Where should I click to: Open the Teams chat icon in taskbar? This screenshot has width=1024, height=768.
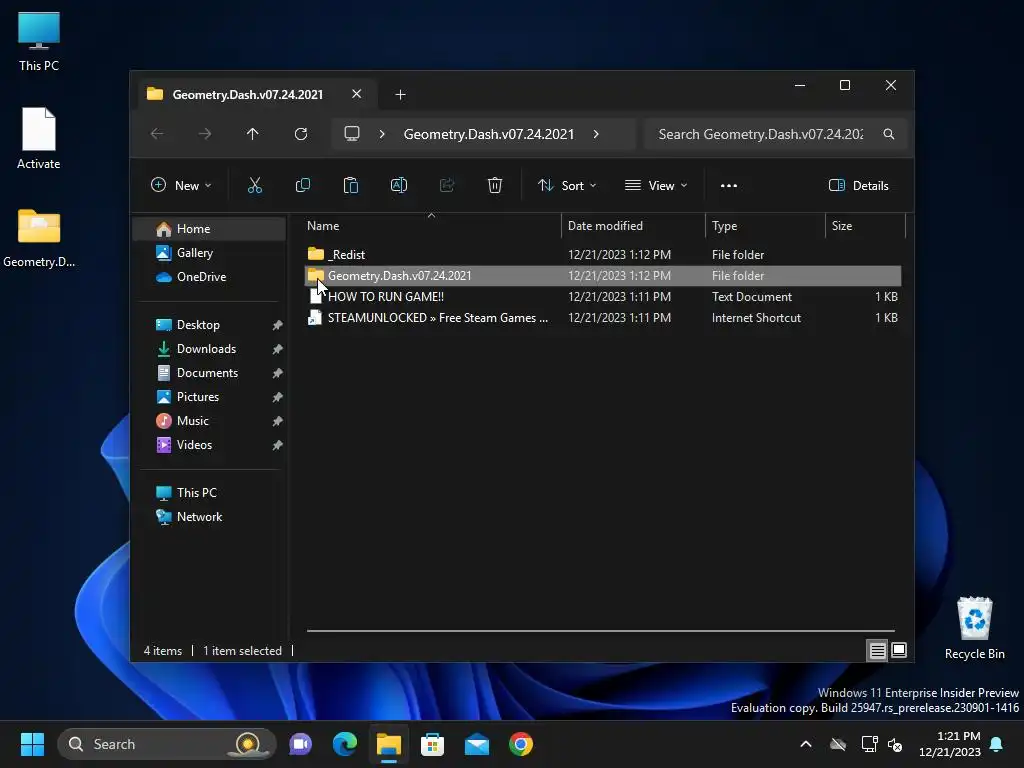tap(300, 744)
